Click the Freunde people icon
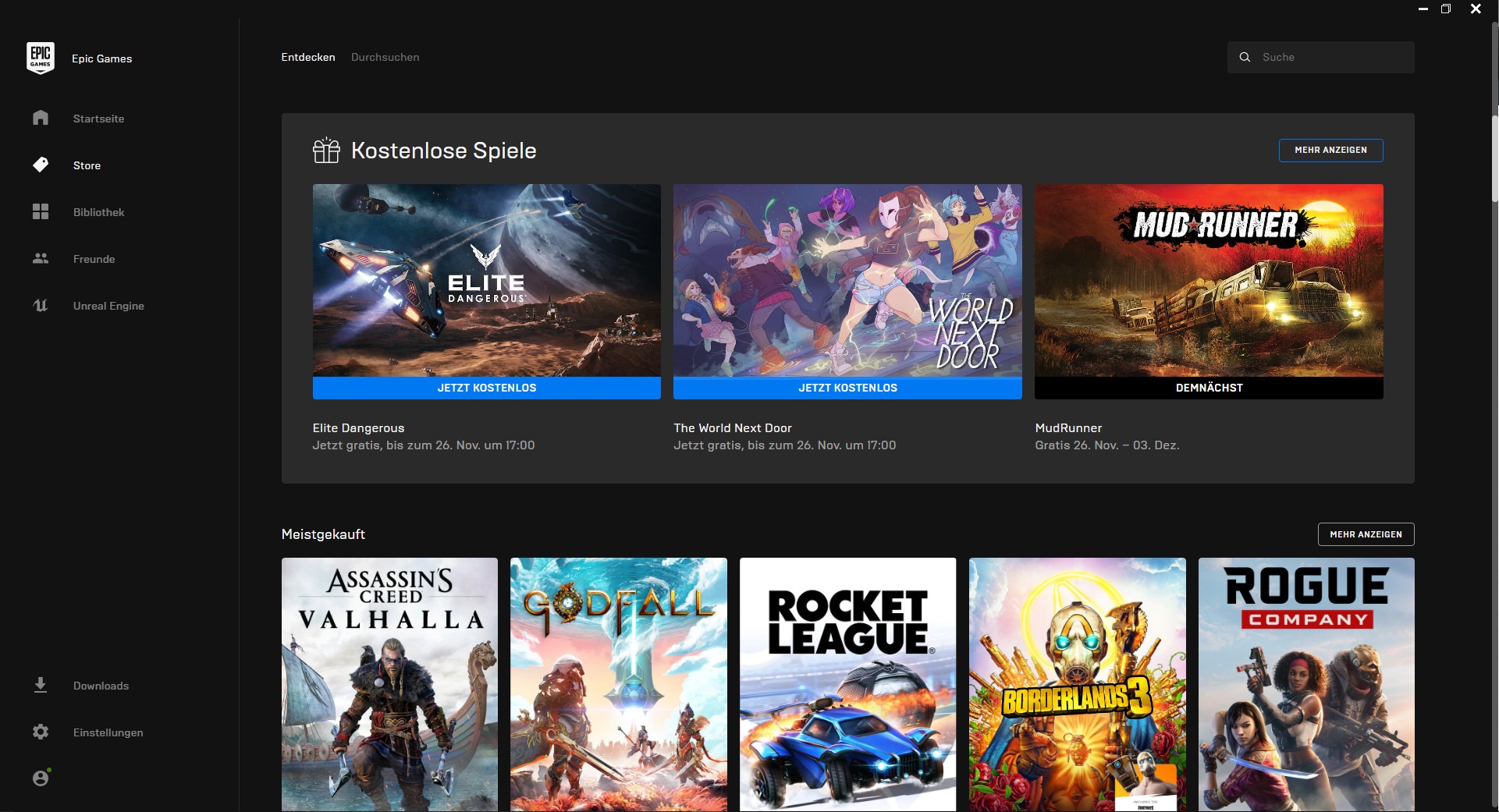Viewport: 1499px width, 812px height. click(x=41, y=258)
